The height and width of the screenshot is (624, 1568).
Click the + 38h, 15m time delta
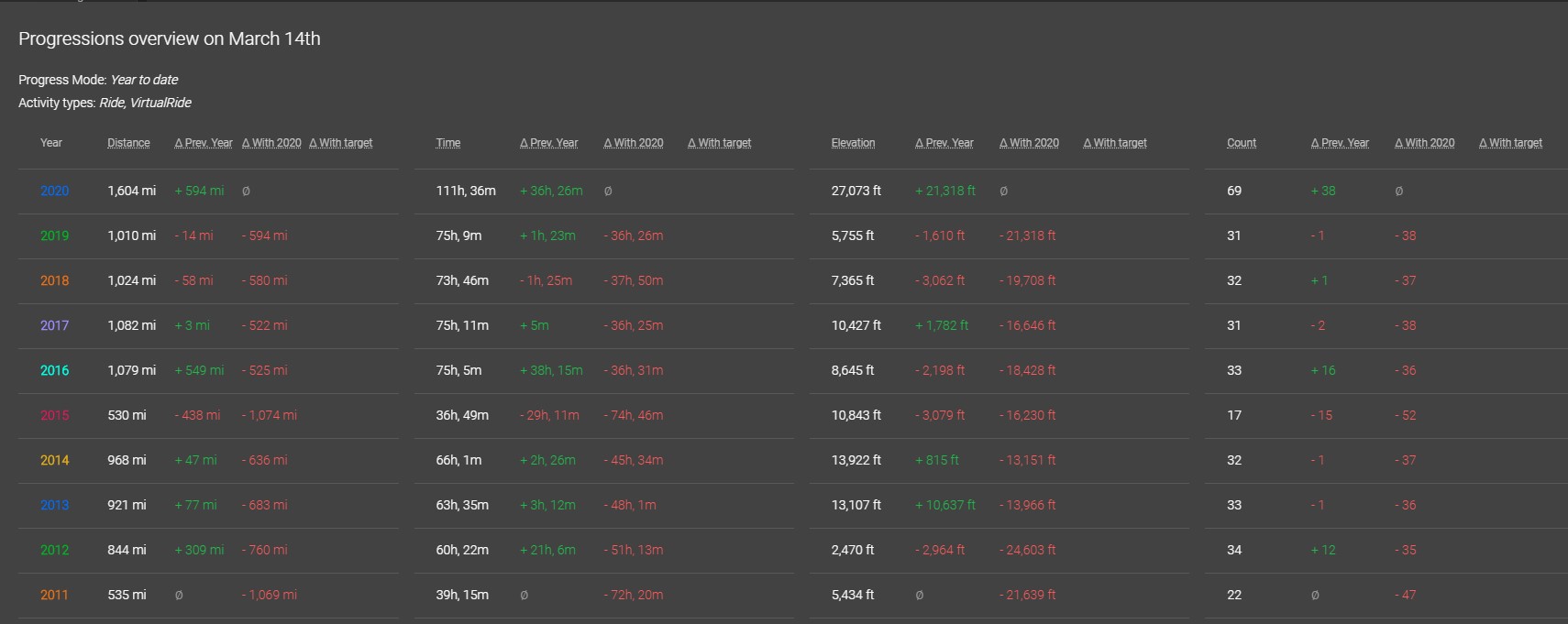coord(551,370)
